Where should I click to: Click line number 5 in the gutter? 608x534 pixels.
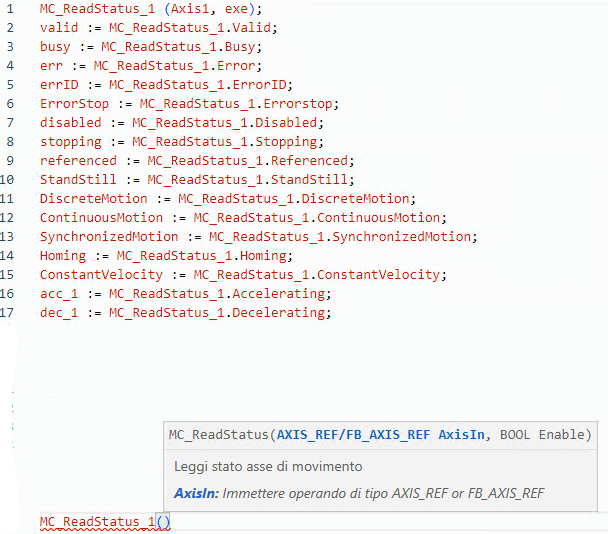click(9, 85)
